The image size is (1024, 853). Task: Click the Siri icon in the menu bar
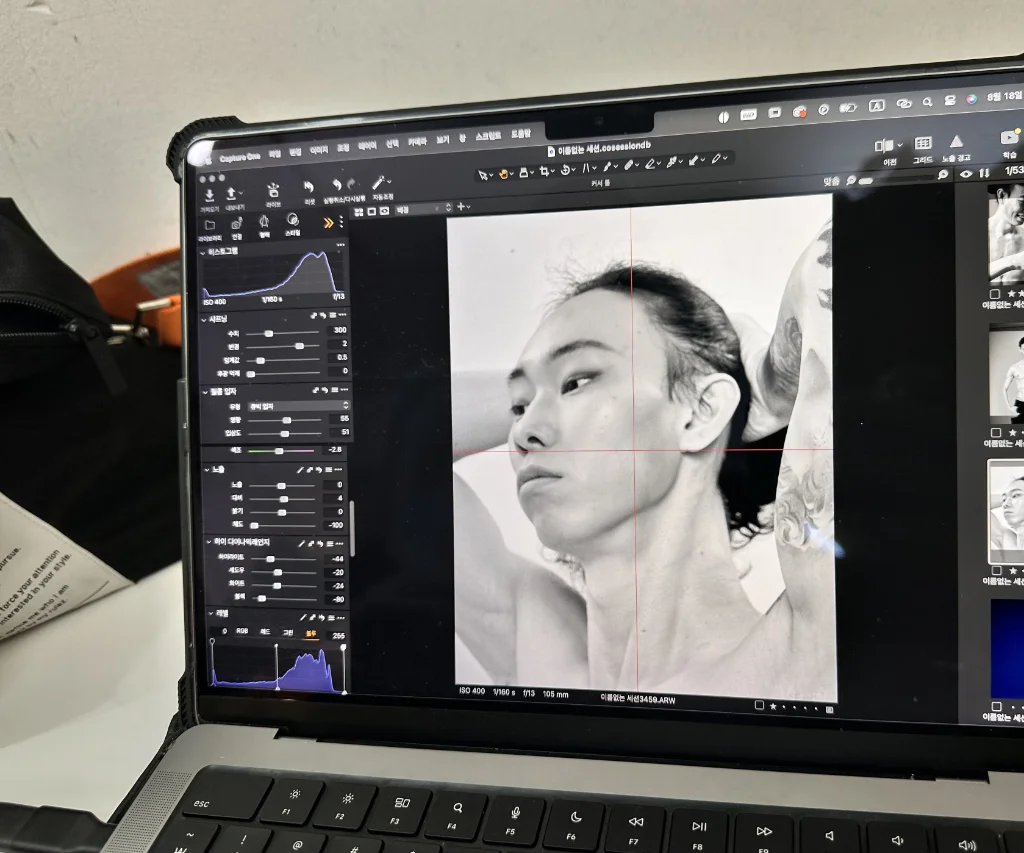pos(972,99)
